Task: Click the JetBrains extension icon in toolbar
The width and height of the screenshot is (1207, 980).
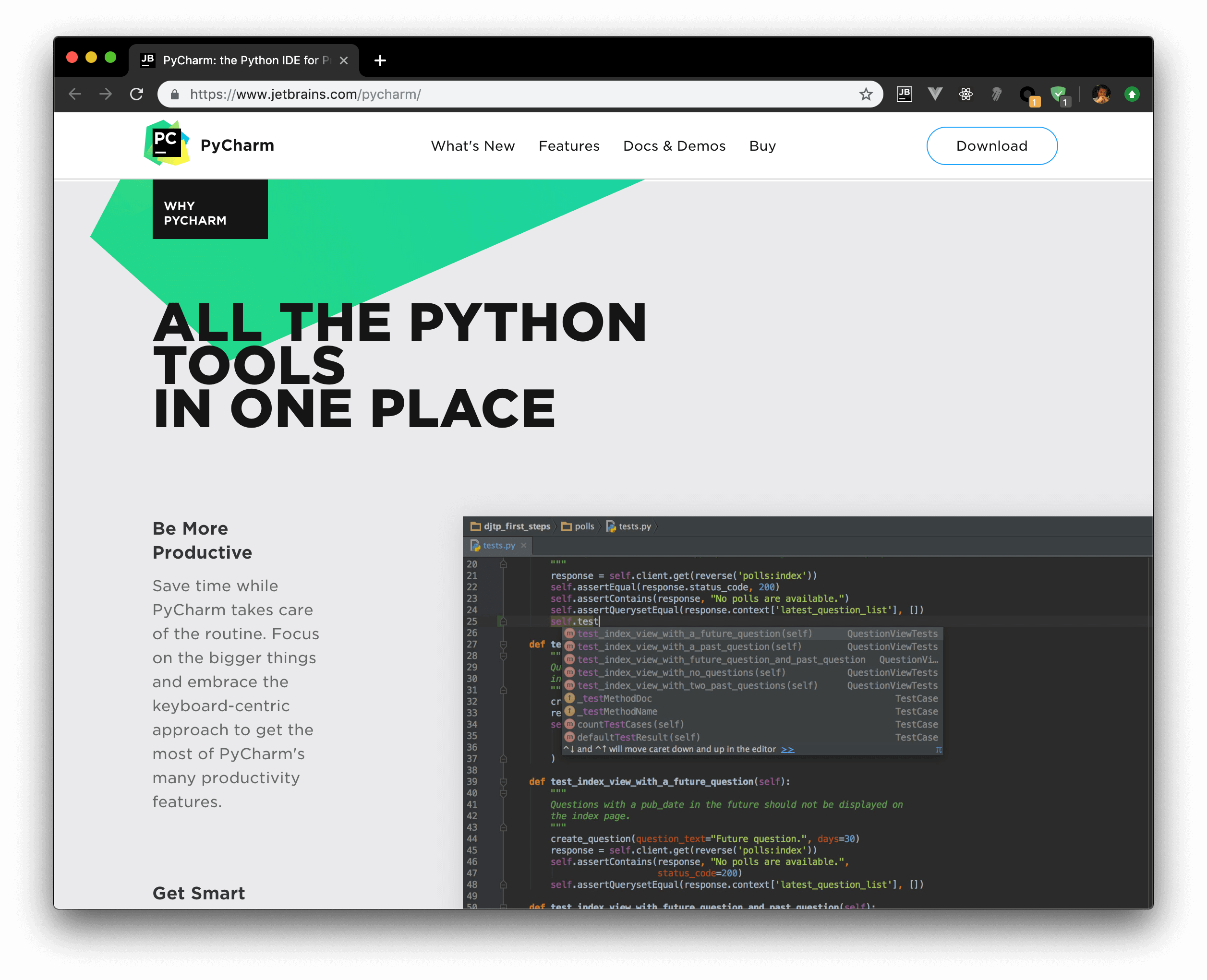Action: [904, 94]
